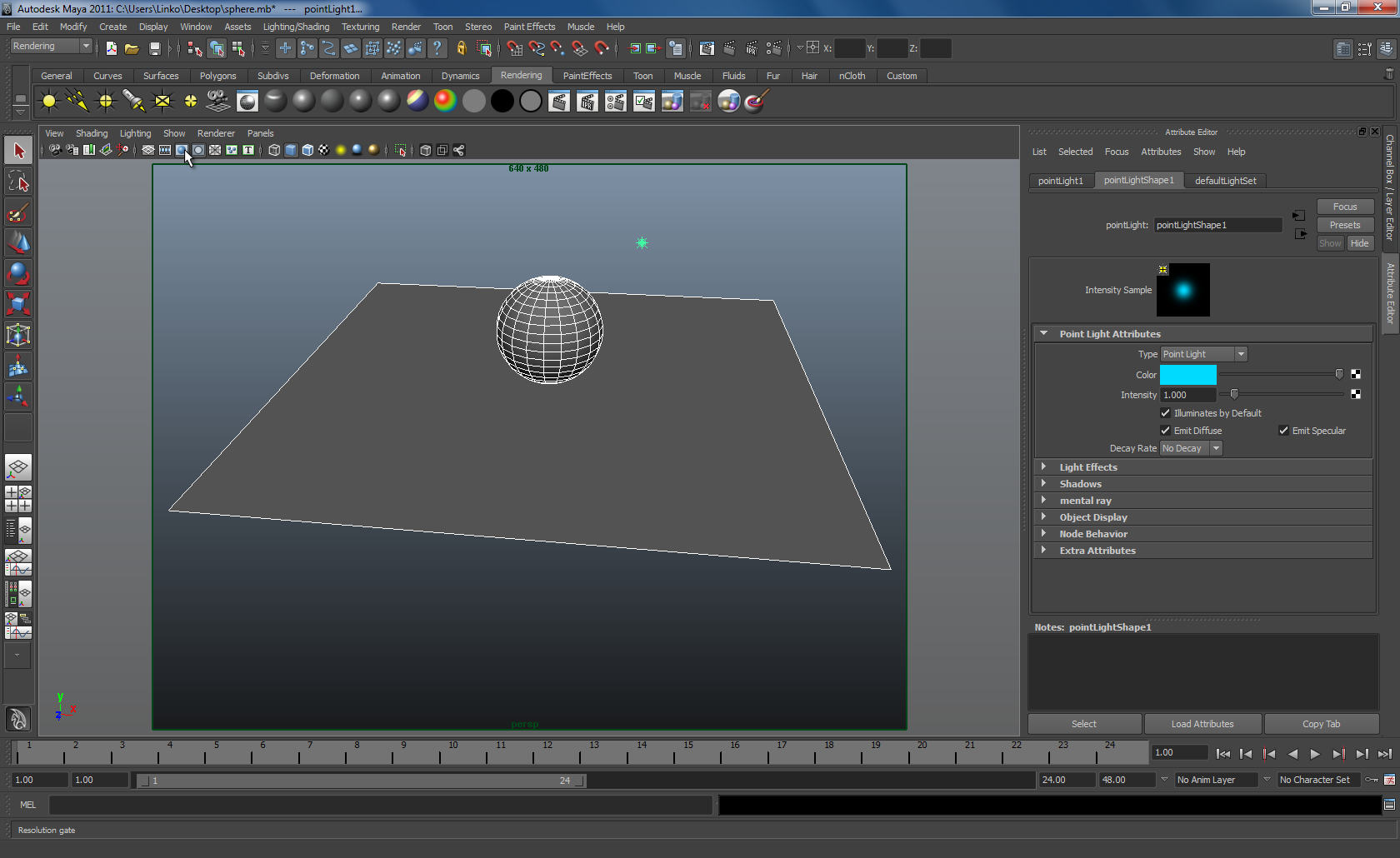Click the Ramp Shader rainbow sphere icon

point(445,102)
